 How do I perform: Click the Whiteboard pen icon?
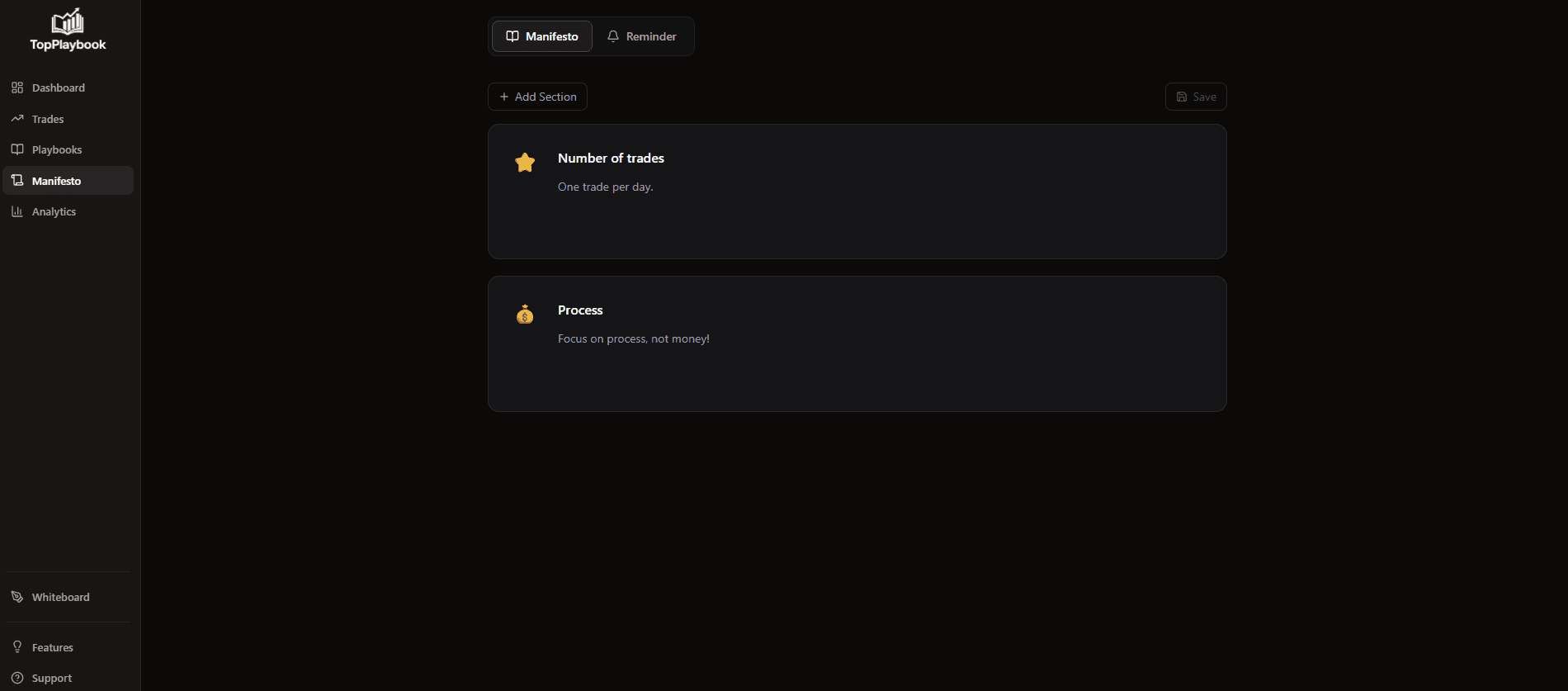17,596
